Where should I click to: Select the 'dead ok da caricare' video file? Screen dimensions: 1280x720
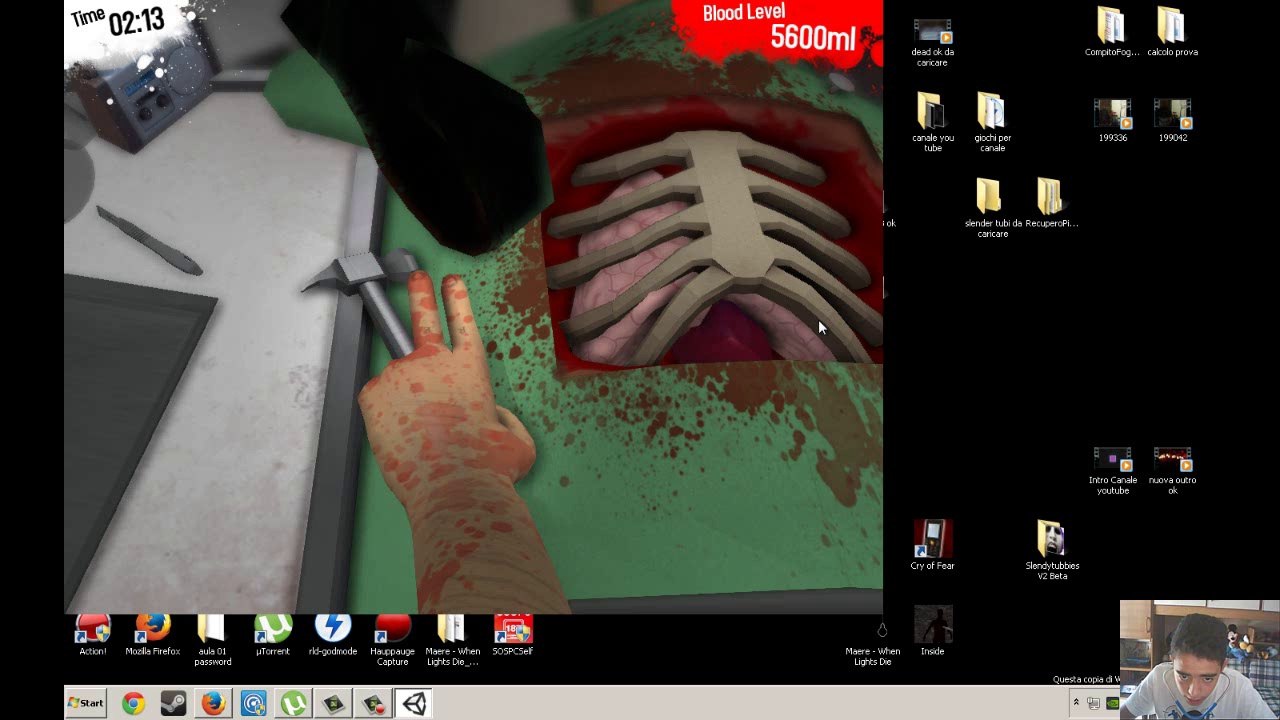click(932, 43)
